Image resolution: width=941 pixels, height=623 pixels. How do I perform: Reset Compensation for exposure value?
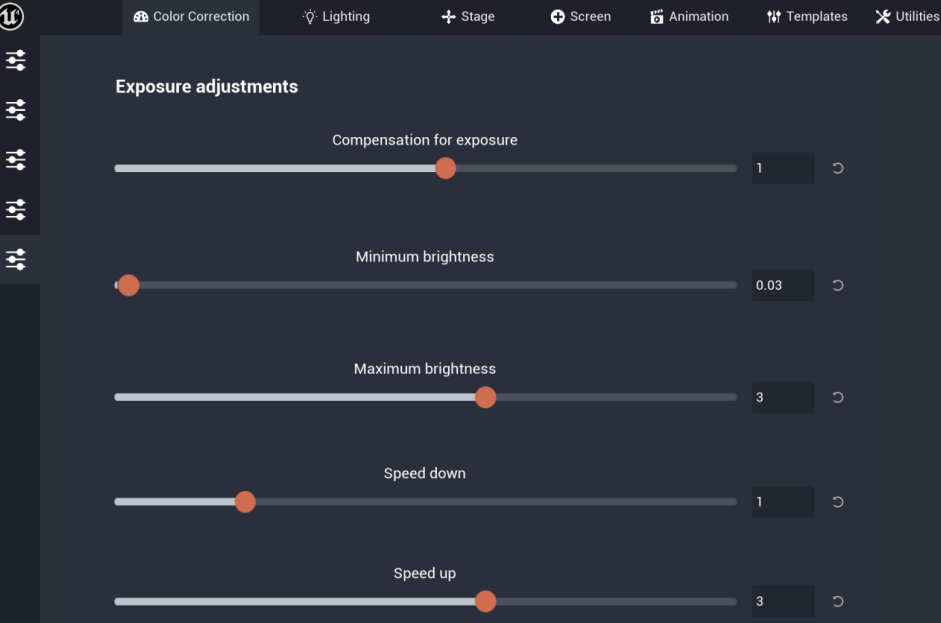(x=838, y=169)
